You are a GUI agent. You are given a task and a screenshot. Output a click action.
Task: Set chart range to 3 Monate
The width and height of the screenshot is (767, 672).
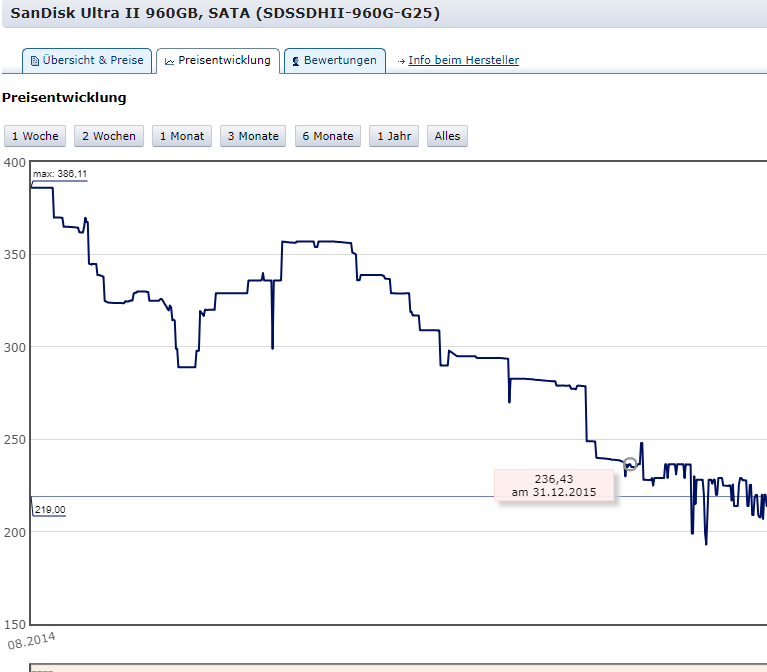coord(253,136)
